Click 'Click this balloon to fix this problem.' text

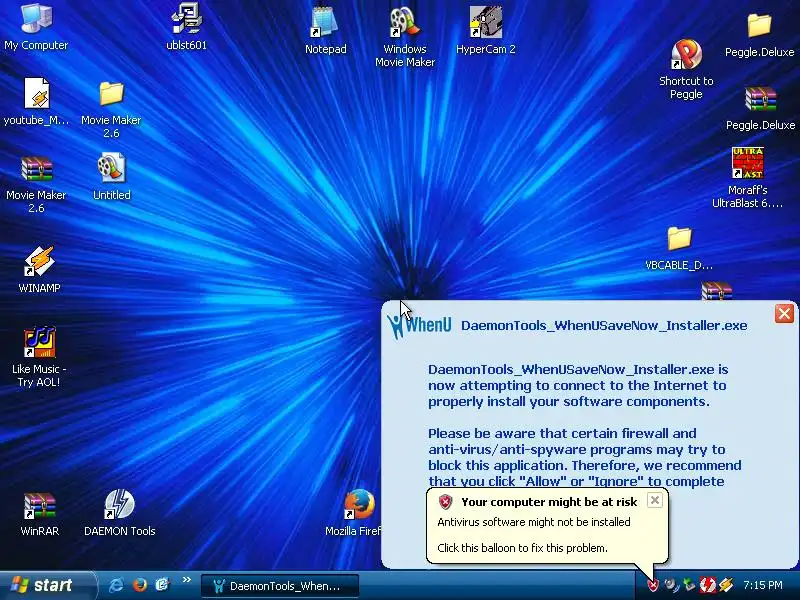click(522, 548)
